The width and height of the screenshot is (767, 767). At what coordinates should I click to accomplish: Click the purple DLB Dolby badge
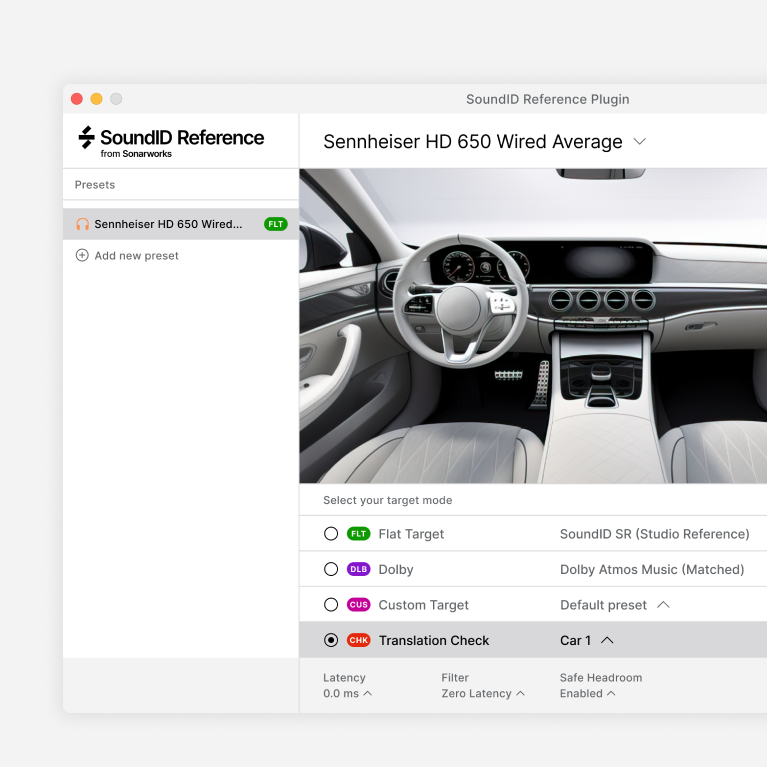(358, 569)
